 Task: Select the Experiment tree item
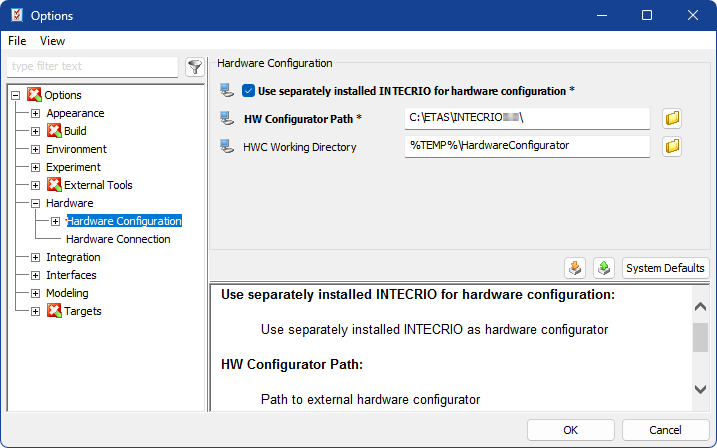point(73,167)
